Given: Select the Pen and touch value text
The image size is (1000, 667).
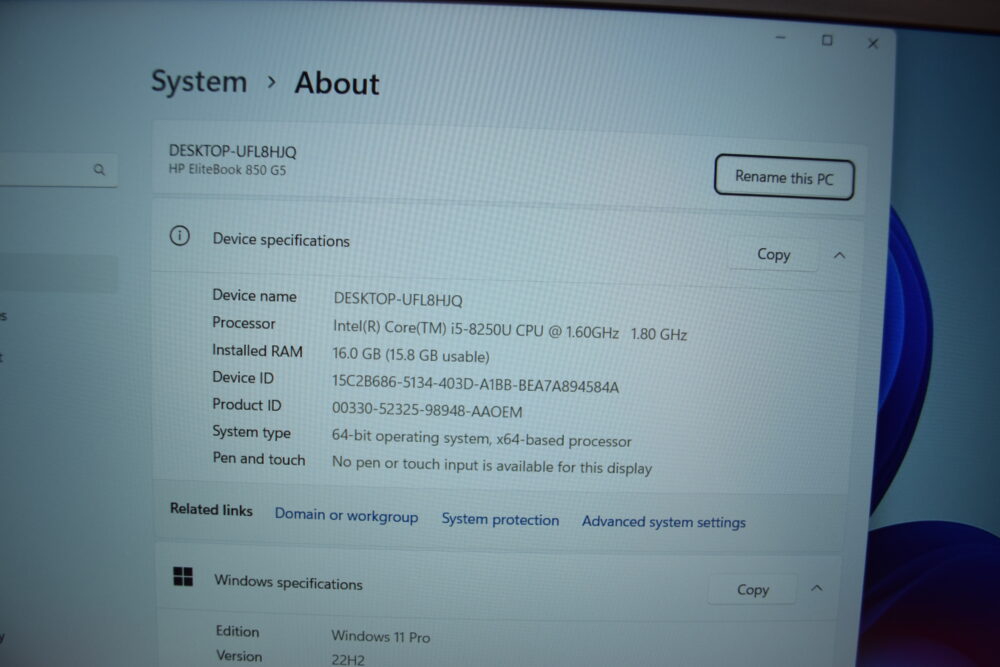Looking at the screenshot, I should 492,465.
